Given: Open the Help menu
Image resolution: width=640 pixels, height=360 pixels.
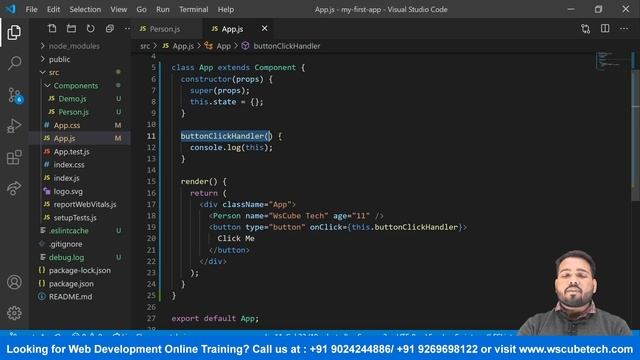Looking at the screenshot, I should [x=226, y=9].
